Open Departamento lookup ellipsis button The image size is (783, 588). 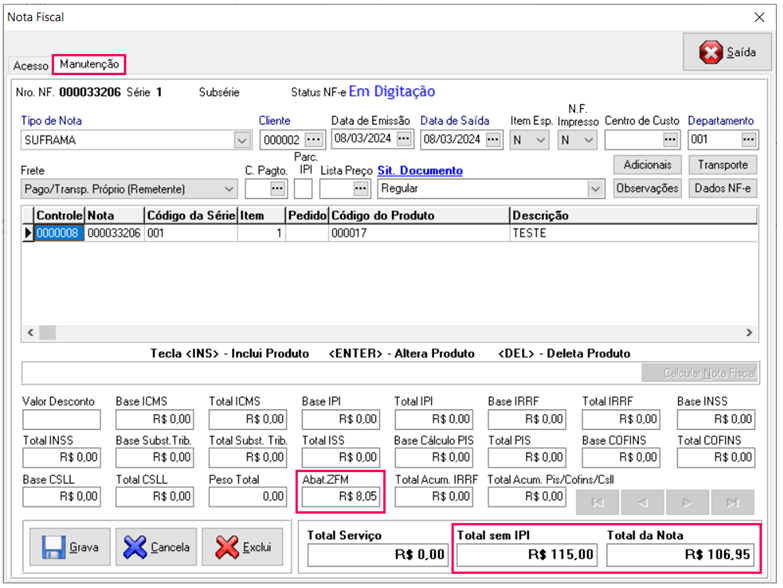tap(748, 139)
